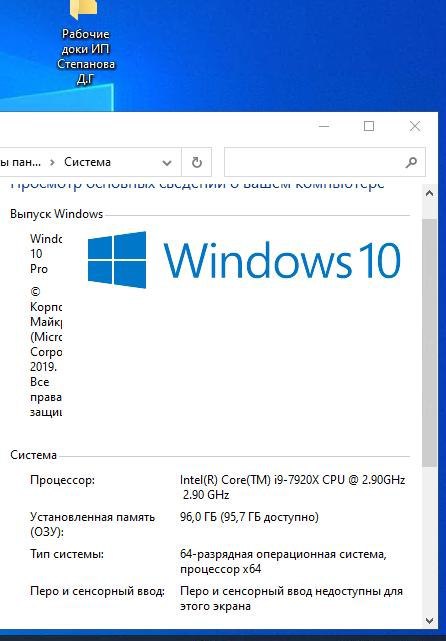Open the desktop folder "Рабочие доки ИП Степанова Д.Г"
The image size is (446, 641).
[x=85, y=43]
